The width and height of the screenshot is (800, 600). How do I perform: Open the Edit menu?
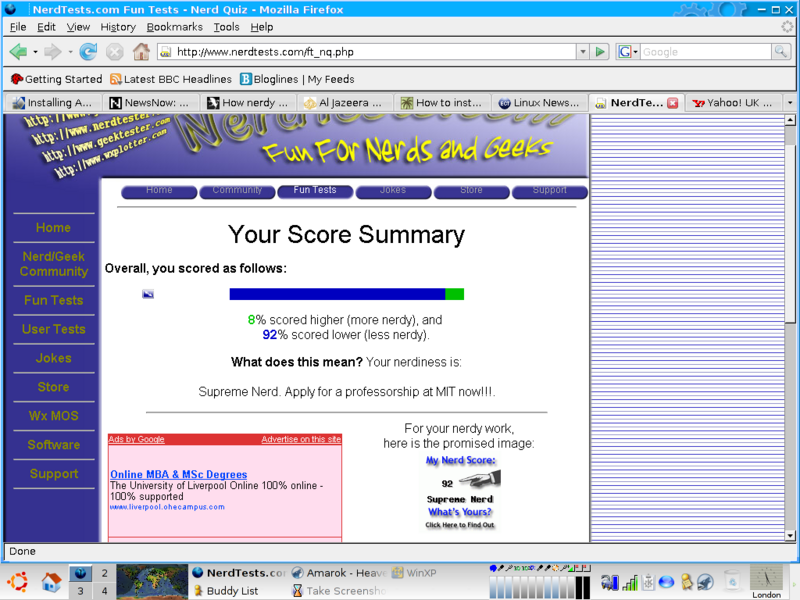(46, 27)
